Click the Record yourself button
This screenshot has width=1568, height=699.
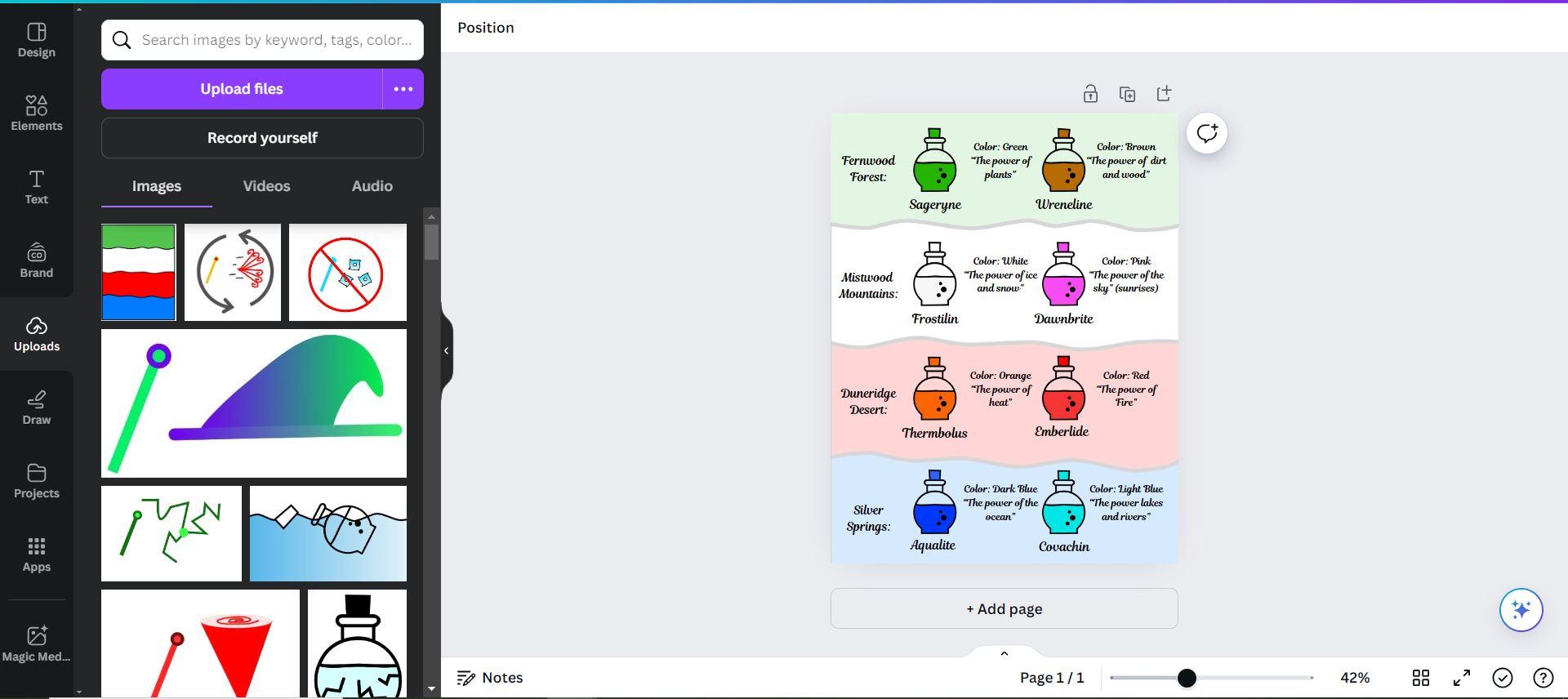coord(262,138)
